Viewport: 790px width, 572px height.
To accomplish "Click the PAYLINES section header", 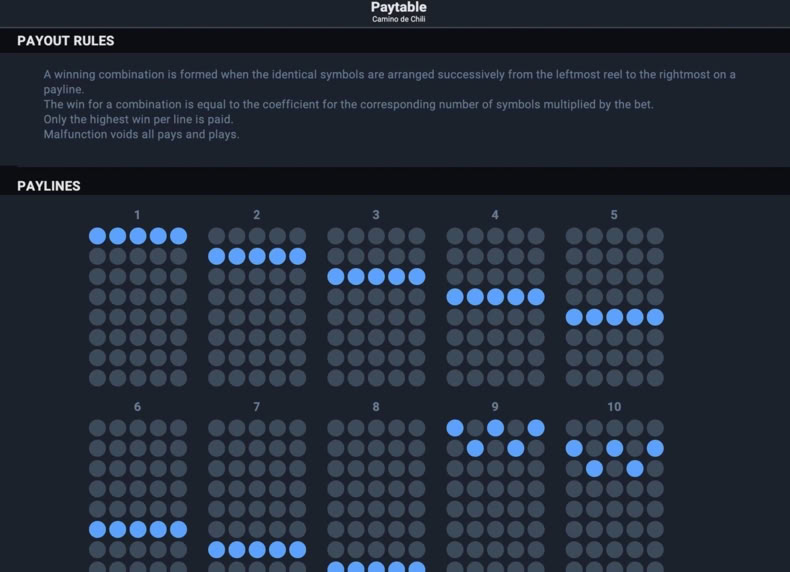I will (49, 186).
